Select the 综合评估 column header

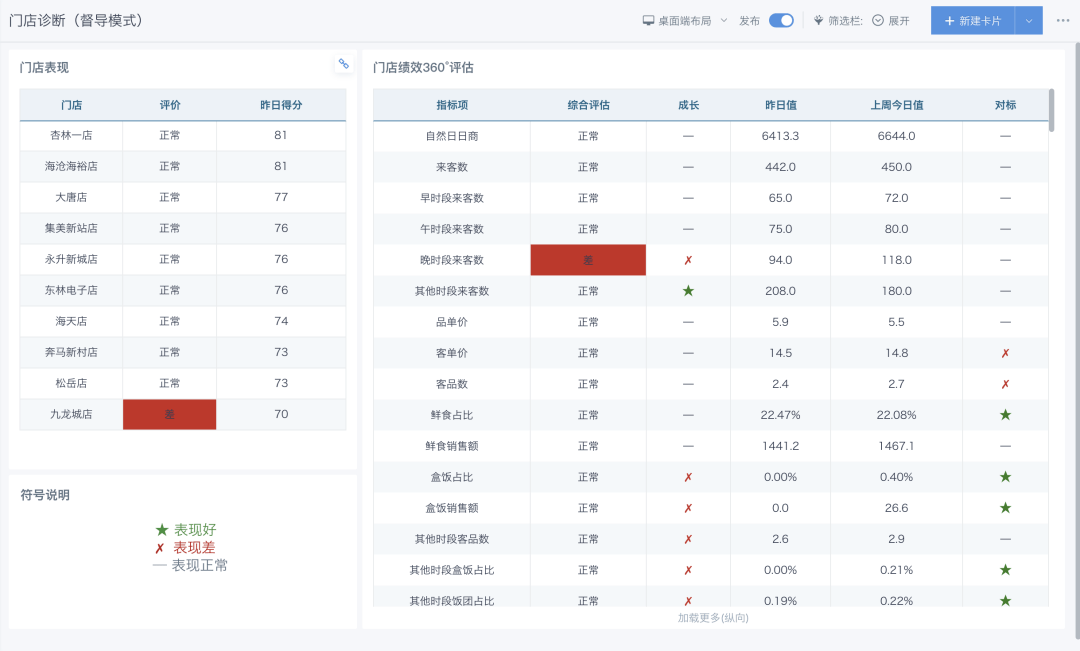point(588,104)
